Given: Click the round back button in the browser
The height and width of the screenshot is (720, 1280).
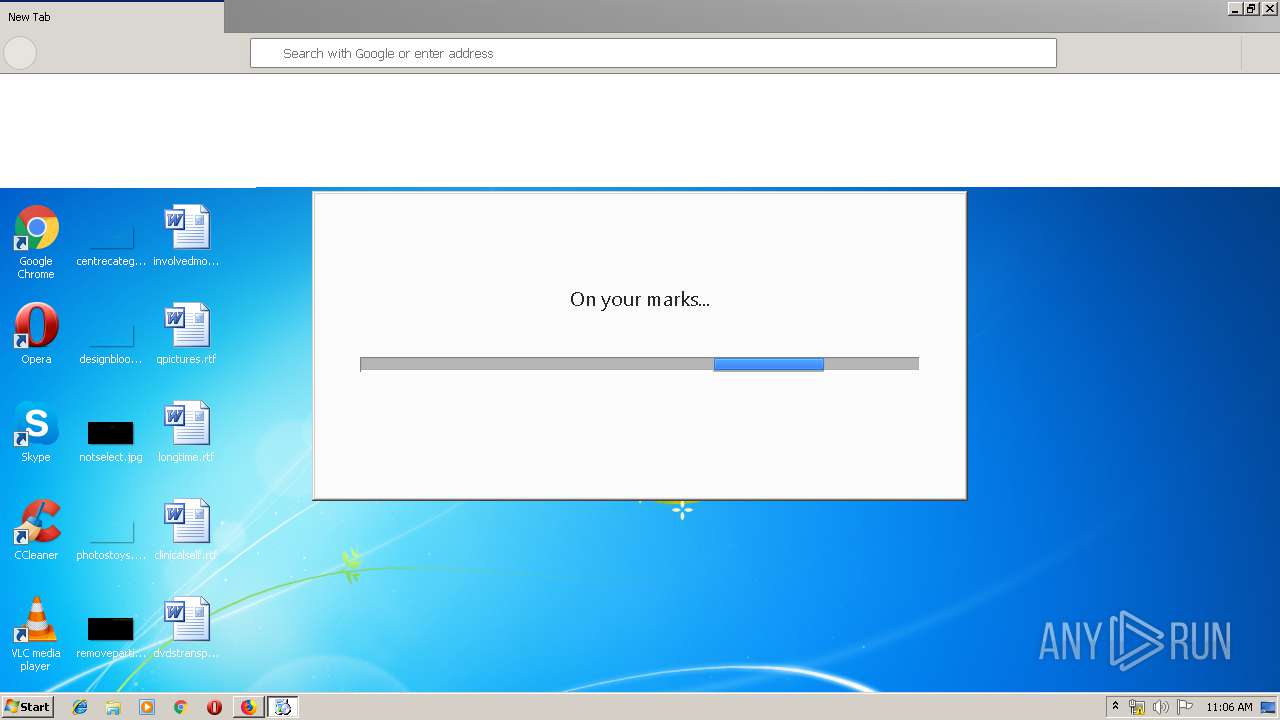Looking at the screenshot, I should [20, 53].
